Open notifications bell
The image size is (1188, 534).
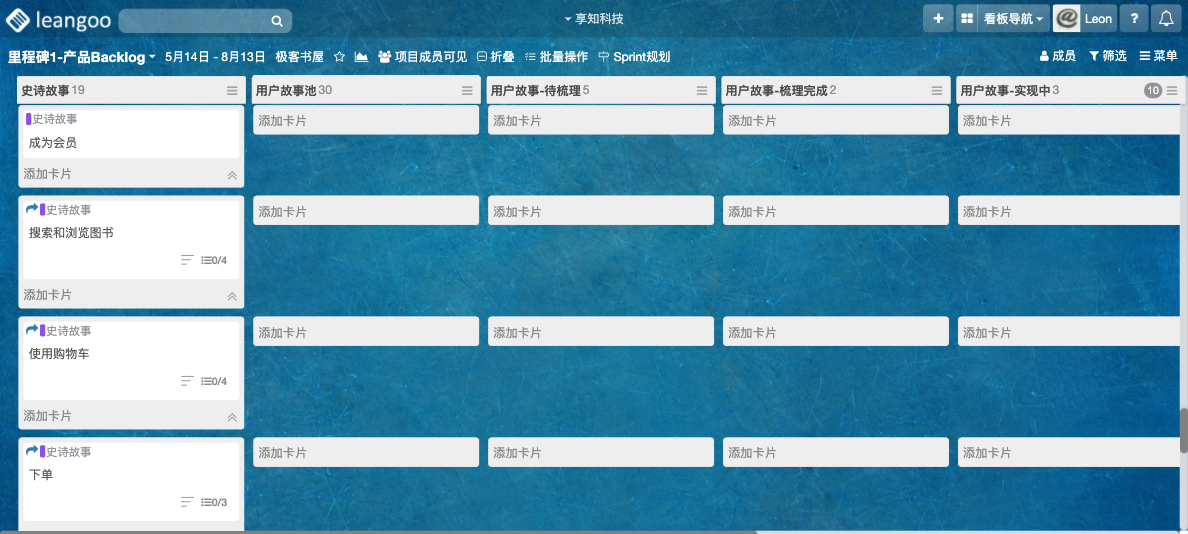click(x=1165, y=19)
